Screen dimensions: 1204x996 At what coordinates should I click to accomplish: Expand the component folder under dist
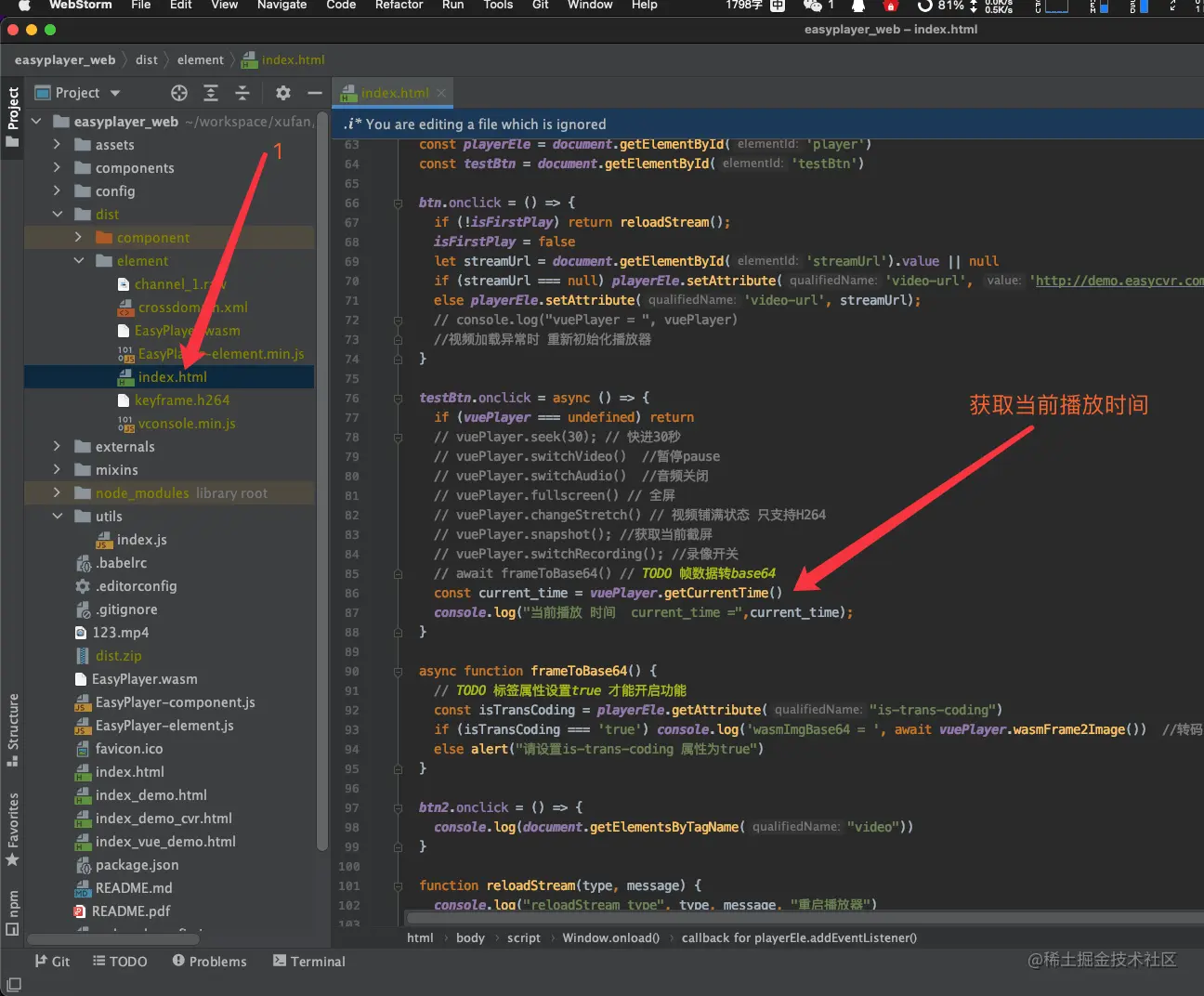coord(78,238)
